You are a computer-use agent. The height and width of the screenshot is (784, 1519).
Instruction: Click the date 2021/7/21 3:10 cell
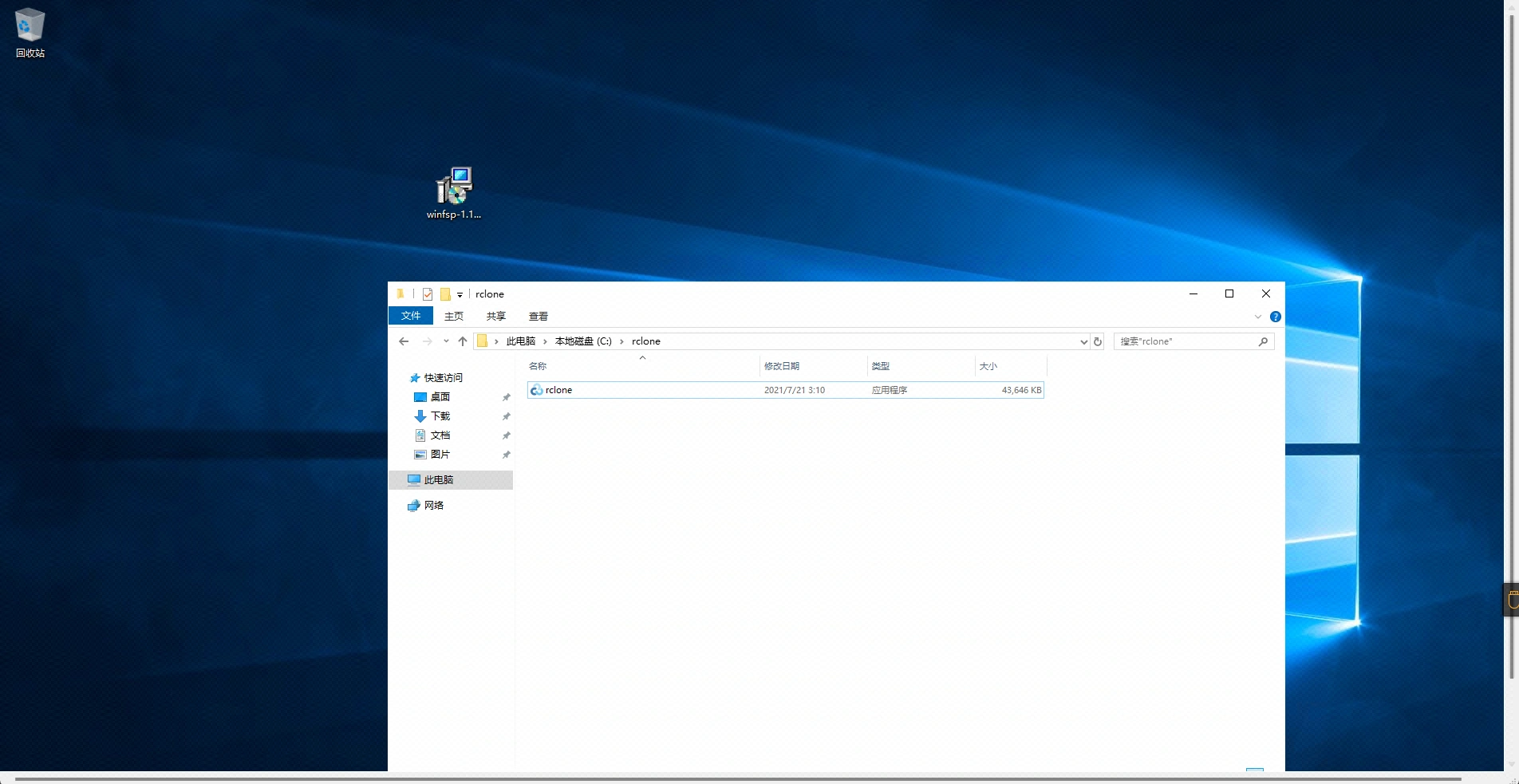point(795,390)
